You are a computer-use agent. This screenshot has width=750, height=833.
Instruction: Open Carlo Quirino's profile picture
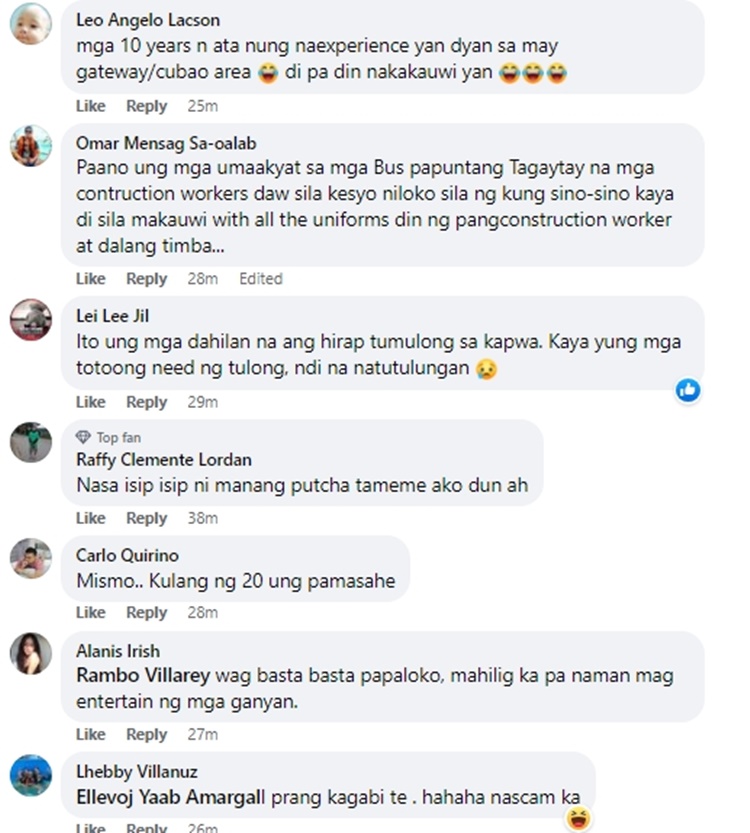pyautogui.click(x=31, y=558)
